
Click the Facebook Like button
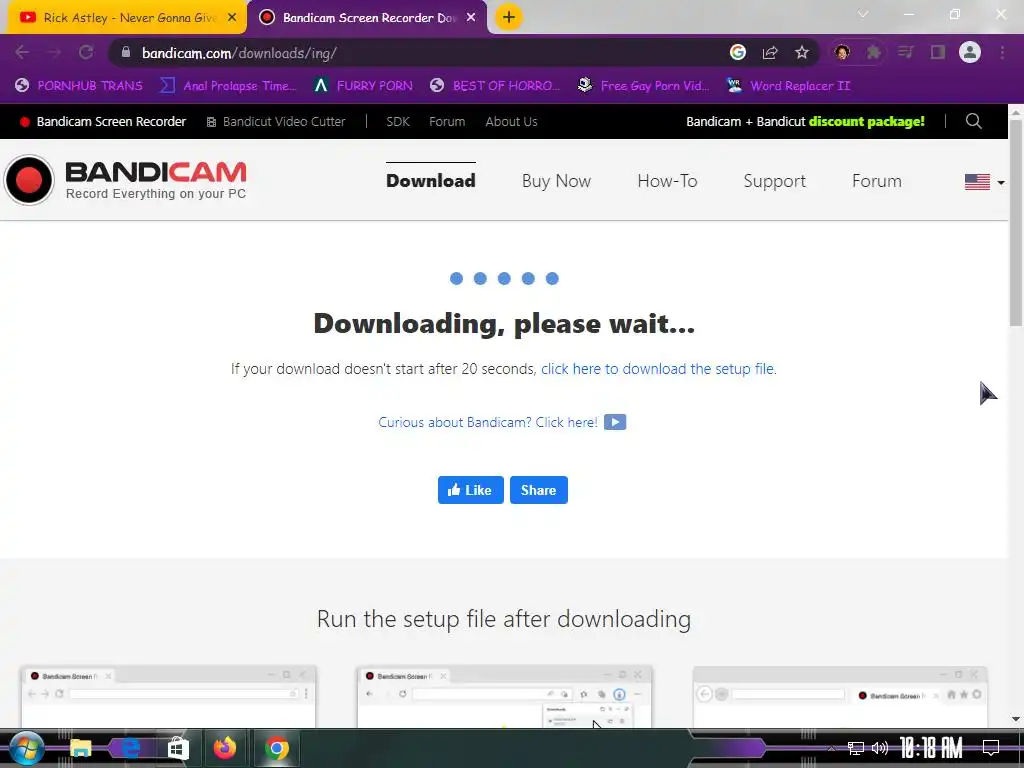471,490
